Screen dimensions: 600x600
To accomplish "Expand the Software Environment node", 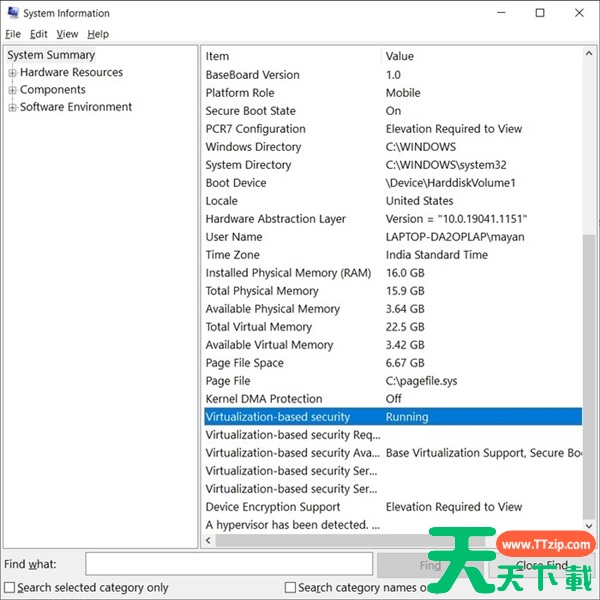I will click(12, 107).
